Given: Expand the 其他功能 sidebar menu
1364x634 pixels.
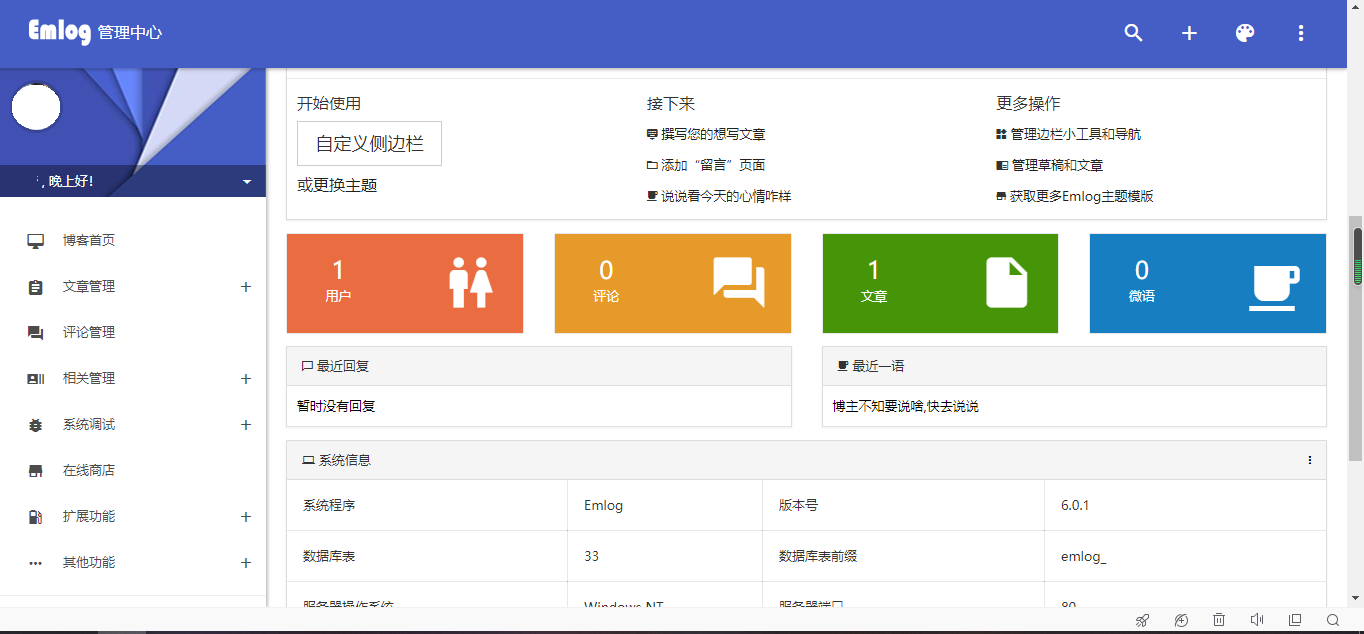Looking at the screenshot, I should pyautogui.click(x=245, y=562).
